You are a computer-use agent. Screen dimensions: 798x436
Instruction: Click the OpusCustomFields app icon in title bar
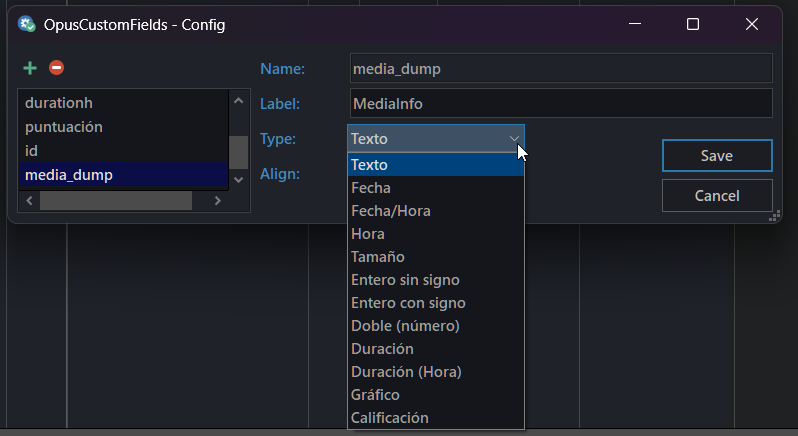pos(26,24)
